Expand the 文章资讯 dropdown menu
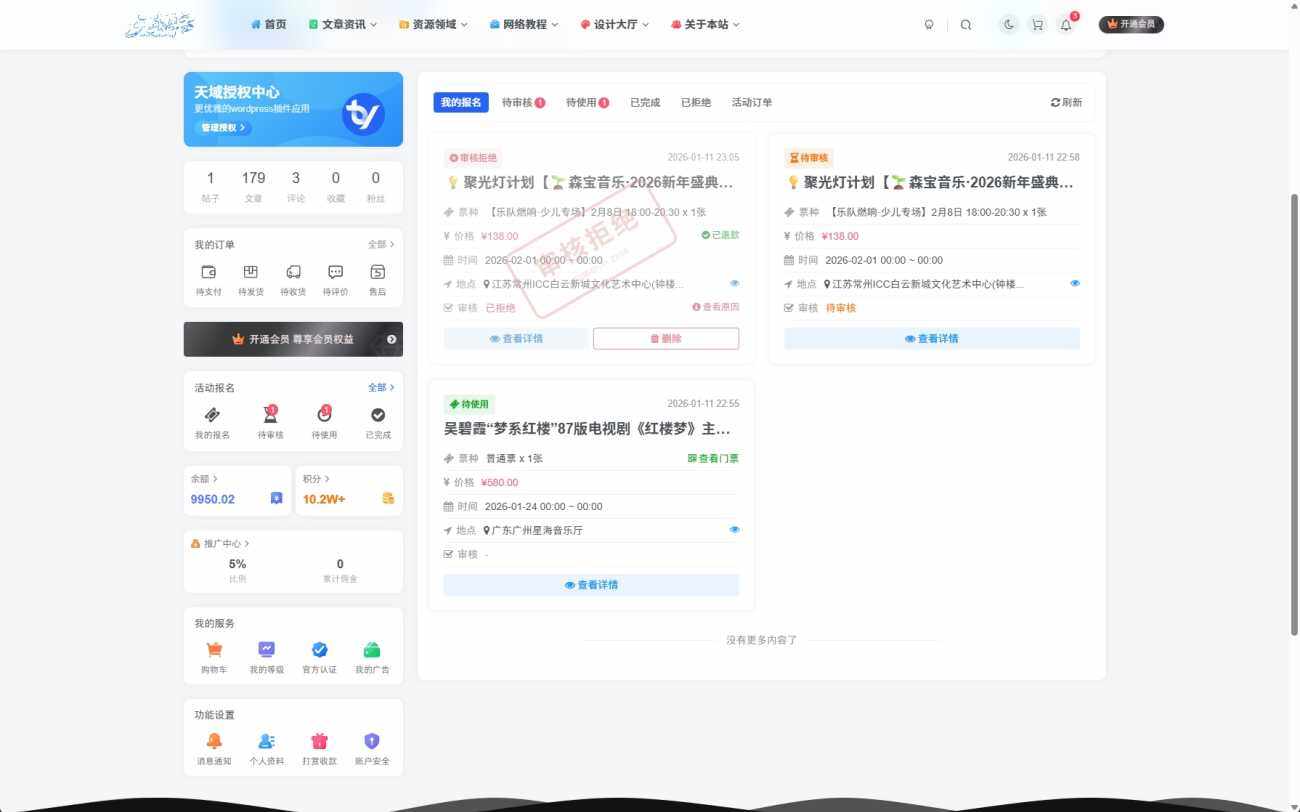Viewport: 1300px width, 812px height. tap(343, 24)
